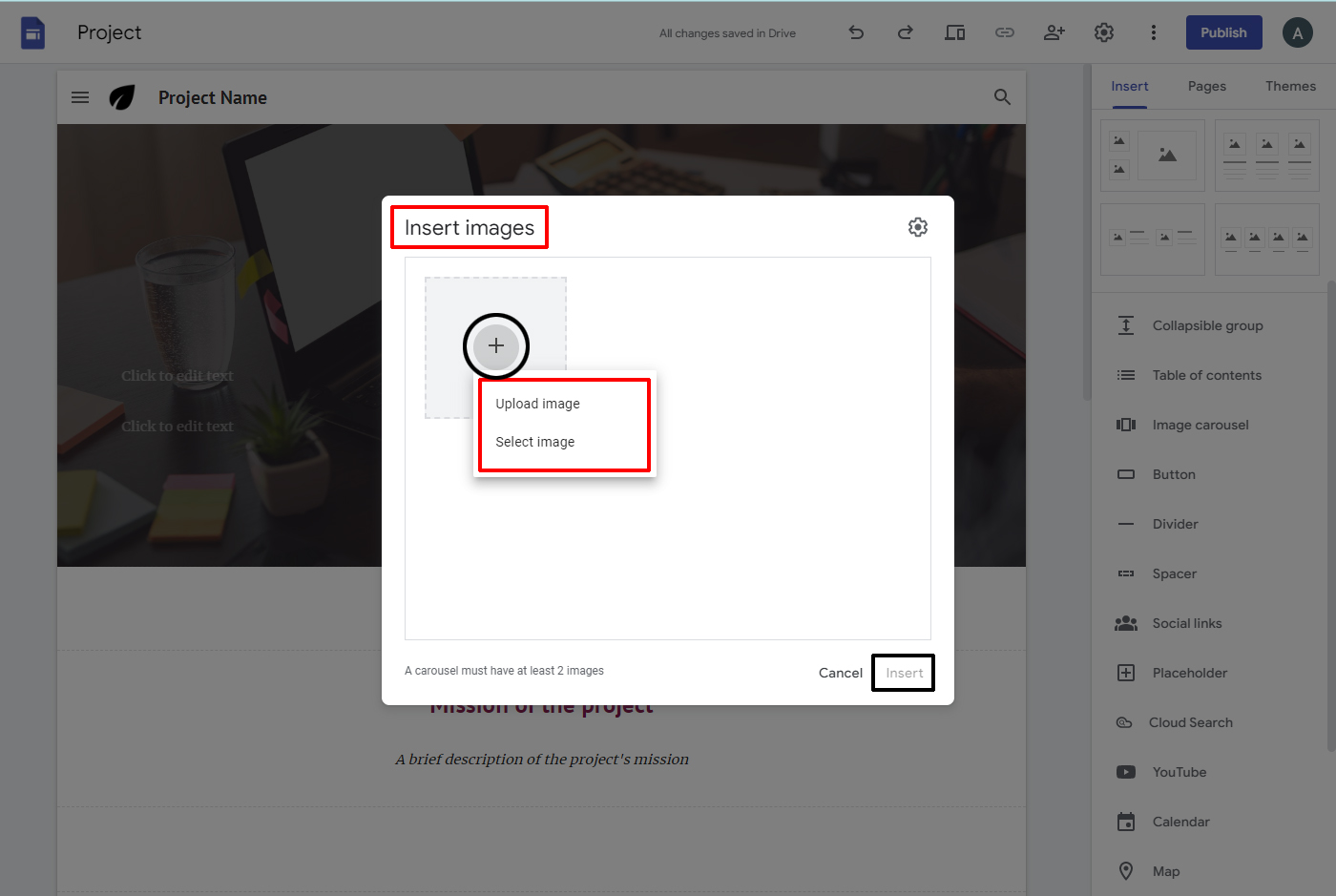Switch to the Pages tab
The width and height of the screenshot is (1336, 896).
(x=1206, y=86)
